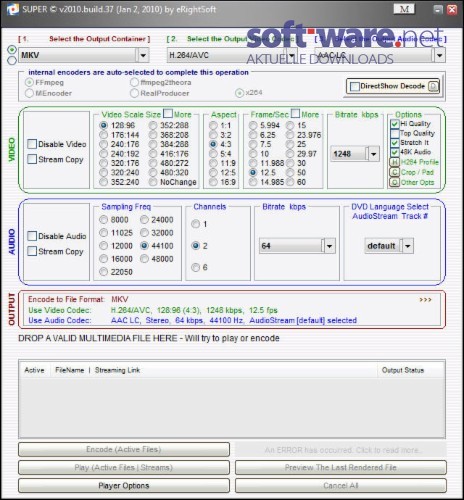Tick video Stream Copy checkbox
The image size is (464, 500).
click(x=32, y=159)
